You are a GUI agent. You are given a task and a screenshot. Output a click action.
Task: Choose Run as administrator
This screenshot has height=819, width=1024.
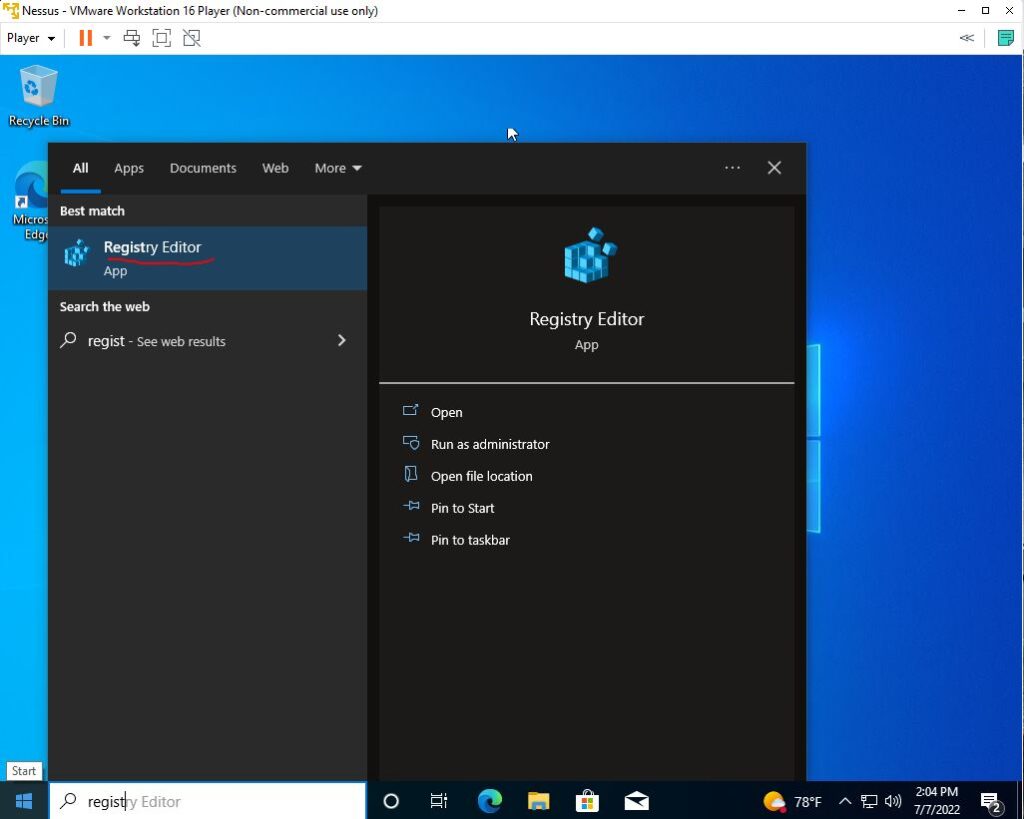[x=490, y=444]
